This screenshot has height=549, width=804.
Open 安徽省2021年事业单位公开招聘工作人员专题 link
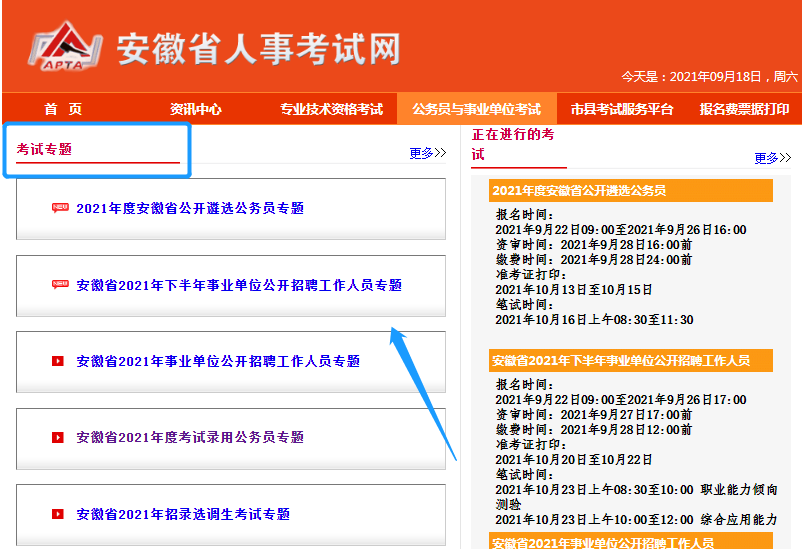point(218,361)
